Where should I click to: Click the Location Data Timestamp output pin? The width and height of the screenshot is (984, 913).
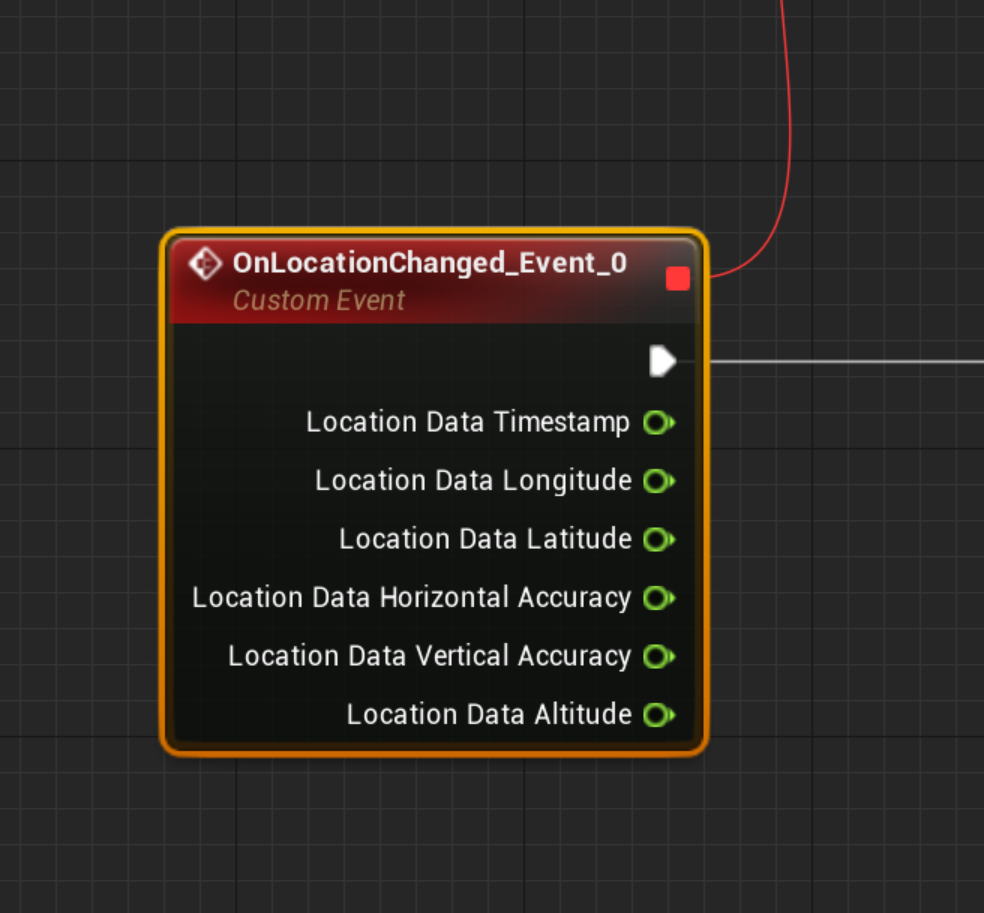click(x=659, y=422)
